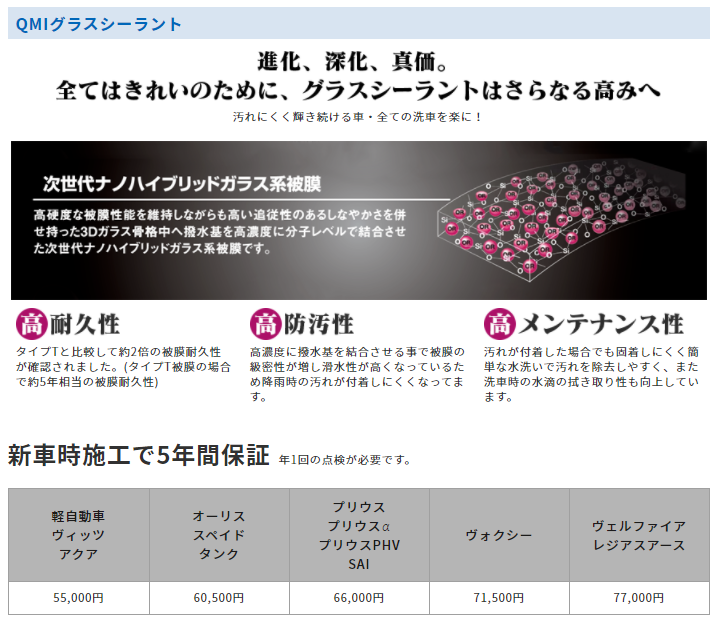
Task: Click the 耐久性 feature heading
Action: tap(84, 324)
